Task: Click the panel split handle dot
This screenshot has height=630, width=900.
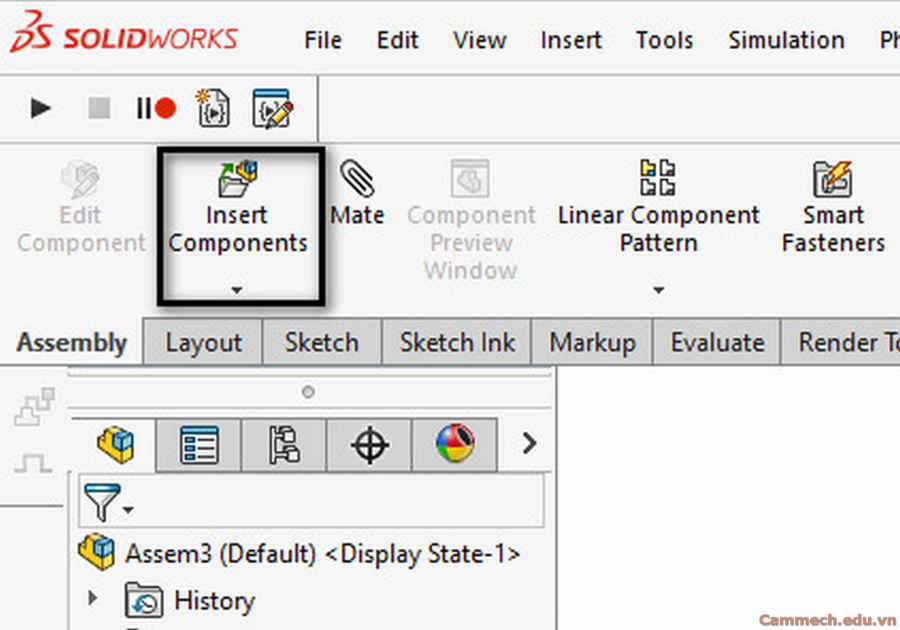Action: tap(308, 392)
